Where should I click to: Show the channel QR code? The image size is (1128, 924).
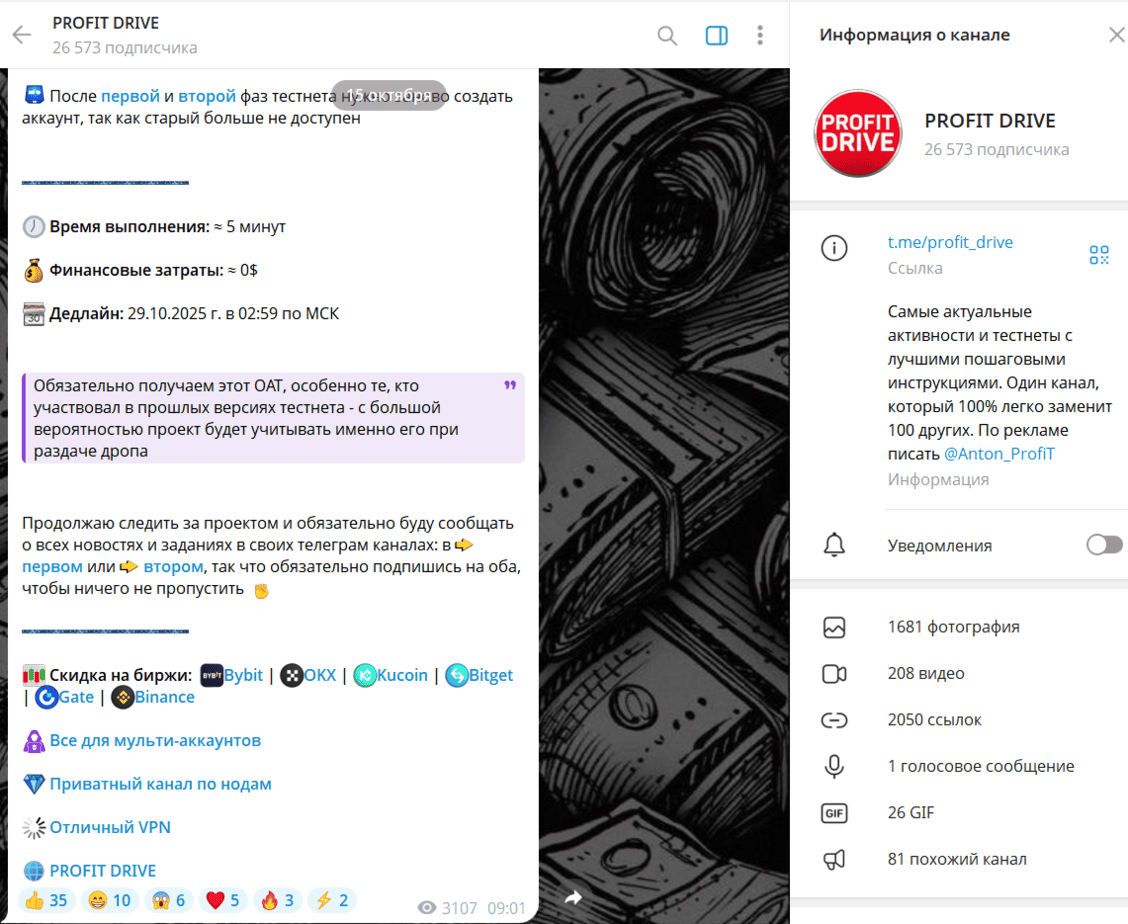pos(1099,255)
